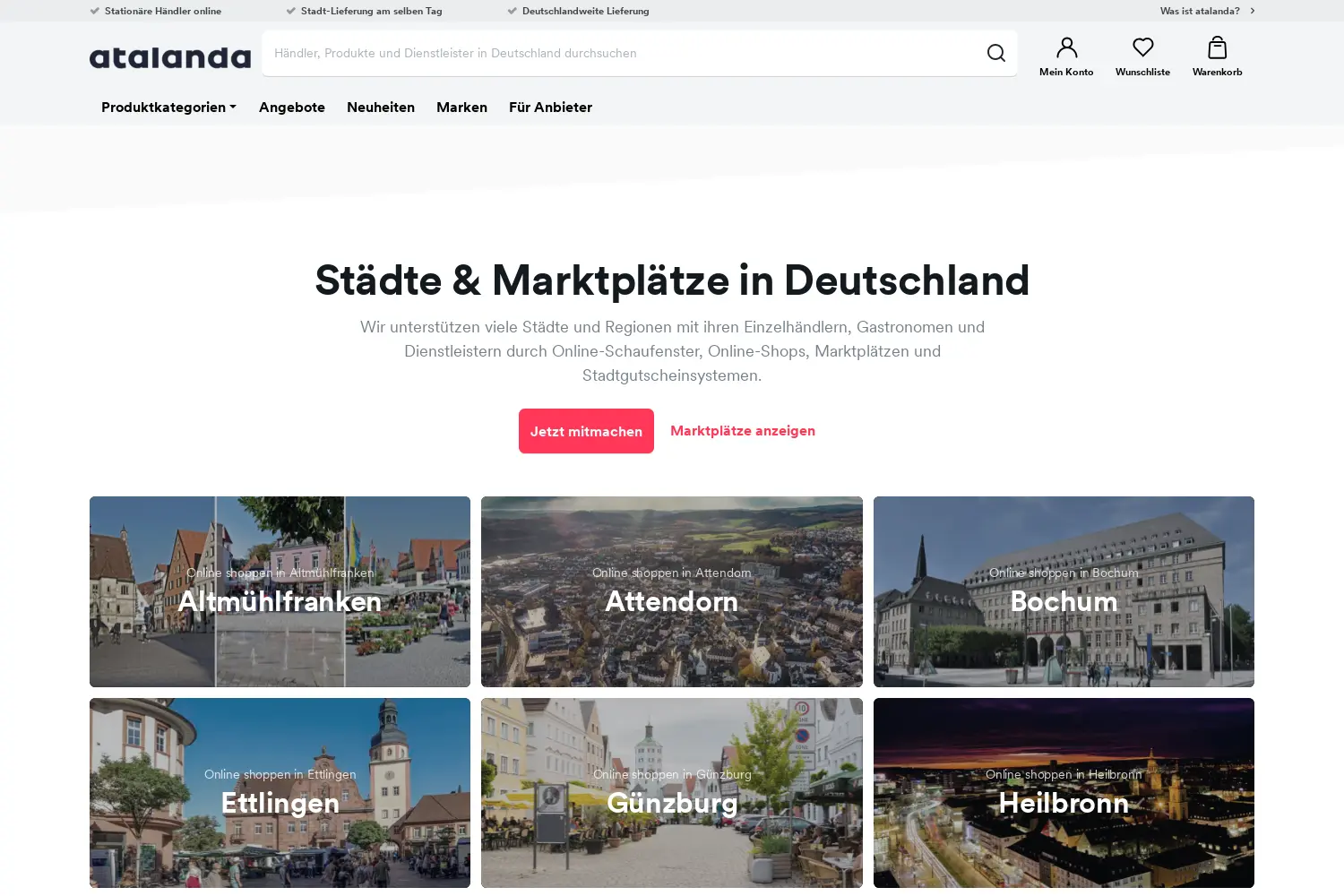The image size is (1344, 896).
Task: Click the Stationäre Händler online text
Action: coord(163,11)
